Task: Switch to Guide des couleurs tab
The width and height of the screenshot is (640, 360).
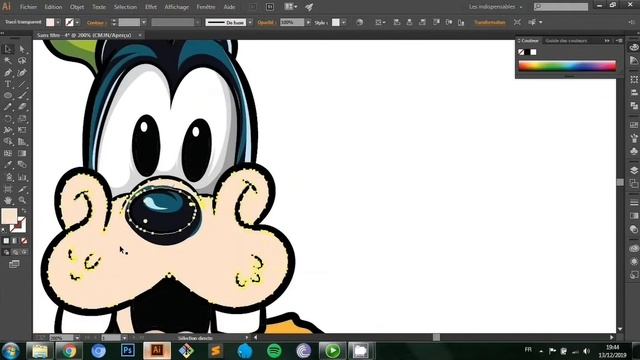Action: (566, 41)
